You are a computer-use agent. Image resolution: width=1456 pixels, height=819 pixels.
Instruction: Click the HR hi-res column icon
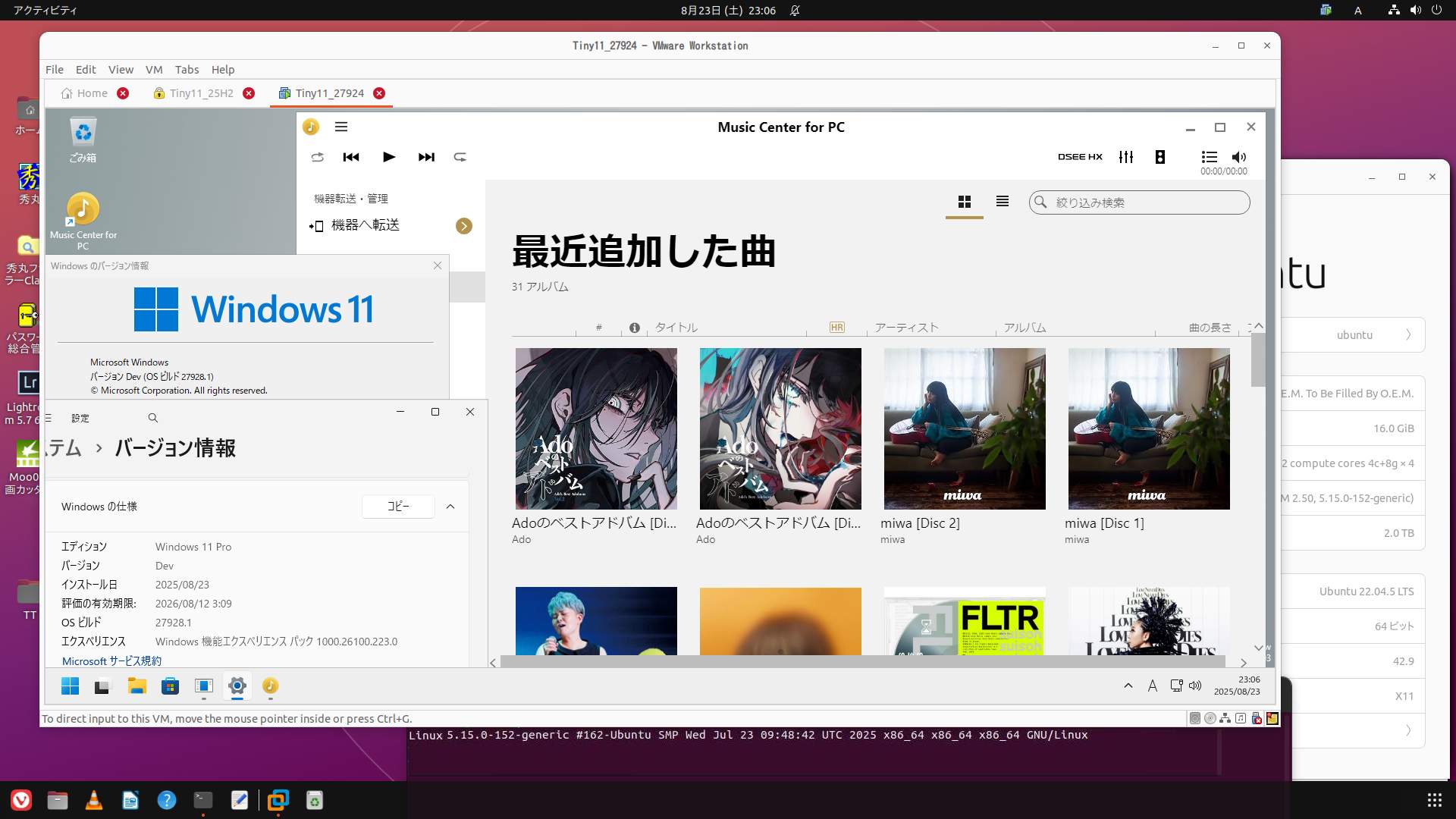tap(837, 328)
